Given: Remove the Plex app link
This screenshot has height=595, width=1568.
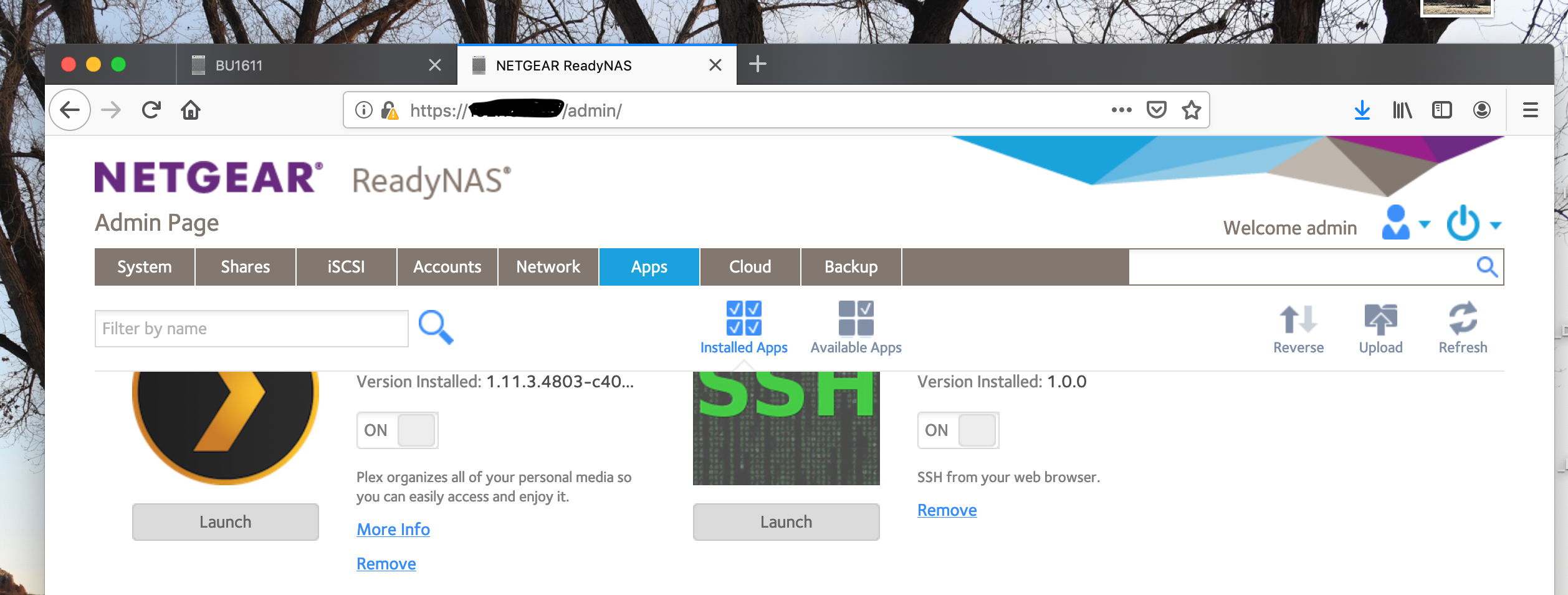Looking at the screenshot, I should click(386, 564).
